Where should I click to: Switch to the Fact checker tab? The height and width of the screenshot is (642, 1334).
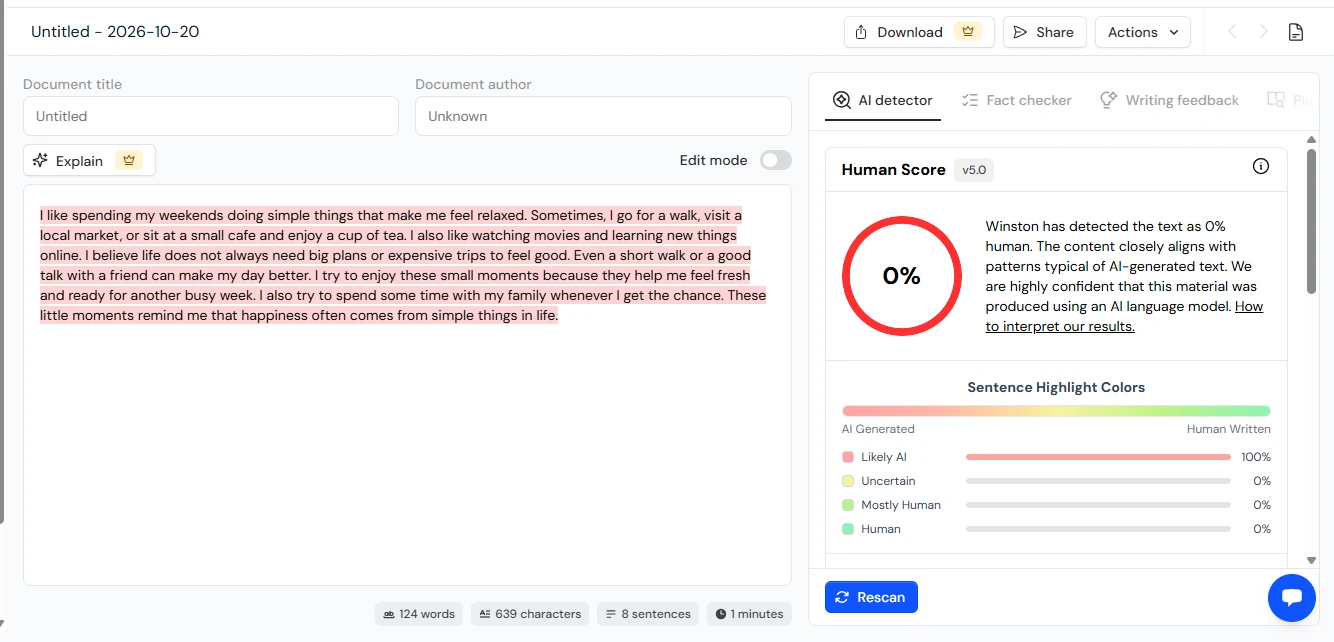coord(1016,100)
